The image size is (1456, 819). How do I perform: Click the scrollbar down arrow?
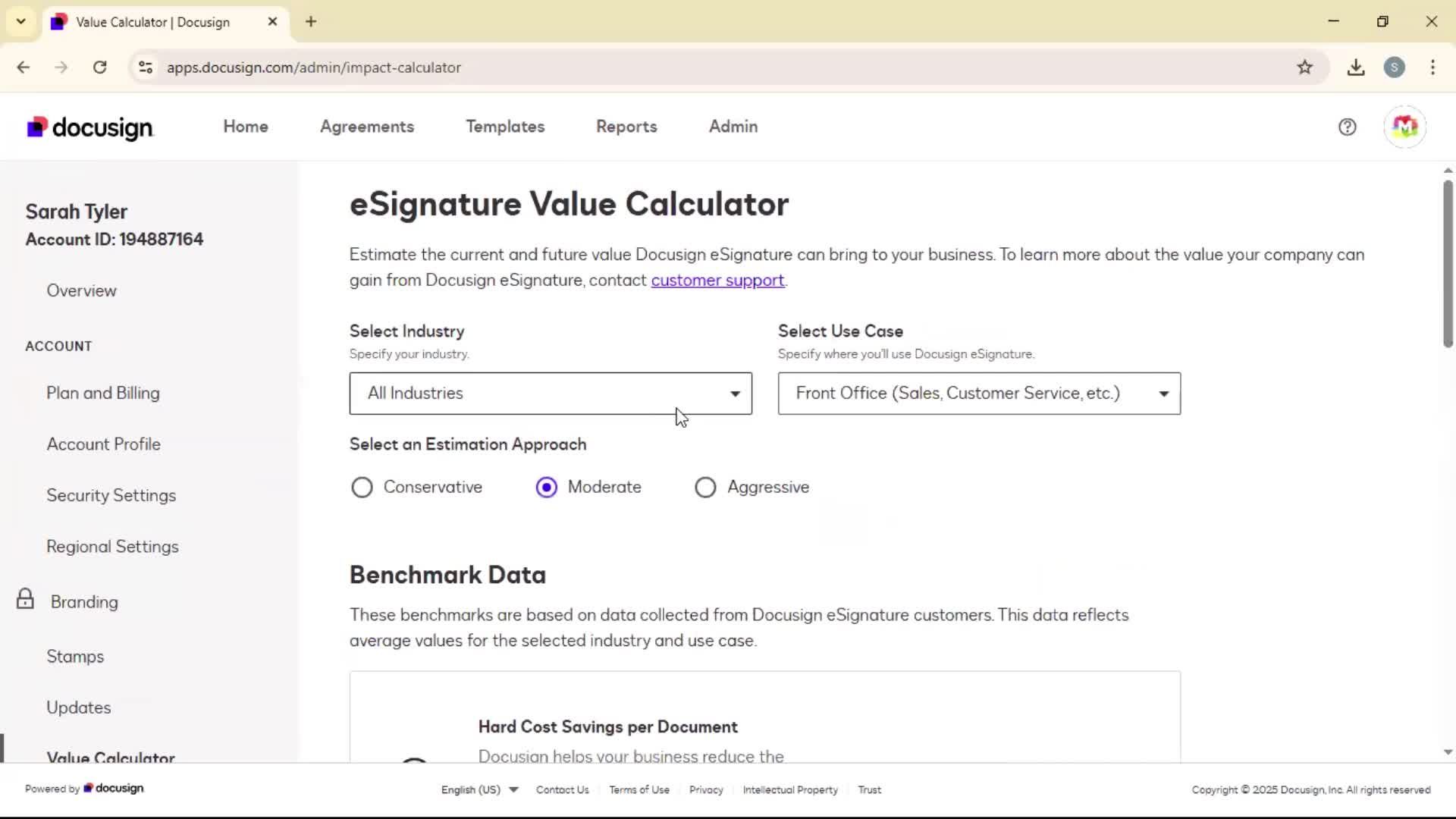pos(1448,752)
